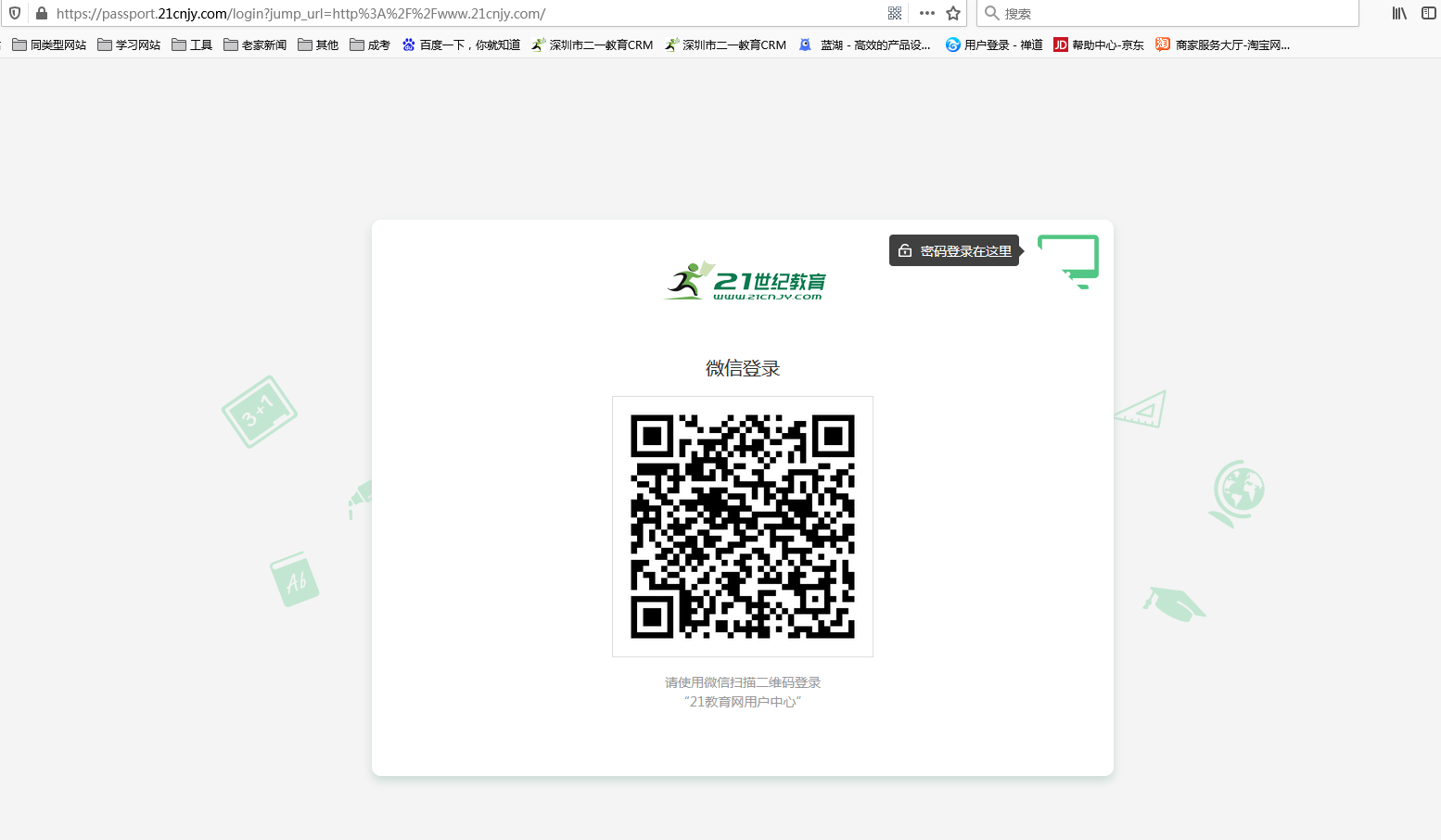This screenshot has width=1441, height=840.
Task: Open the 学习网站 bookmarks folder
Action: (129, 45)
